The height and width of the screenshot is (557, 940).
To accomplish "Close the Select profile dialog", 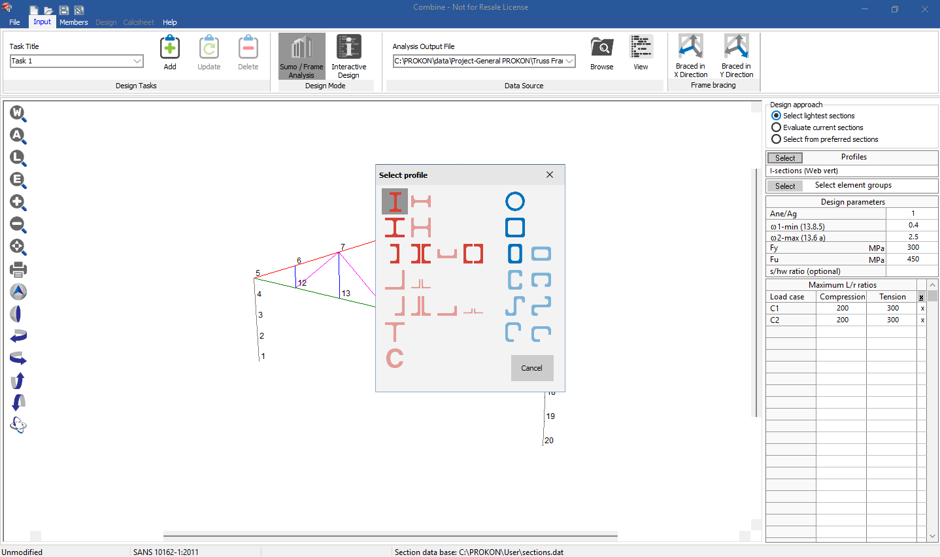I will [x=550, y=174].
